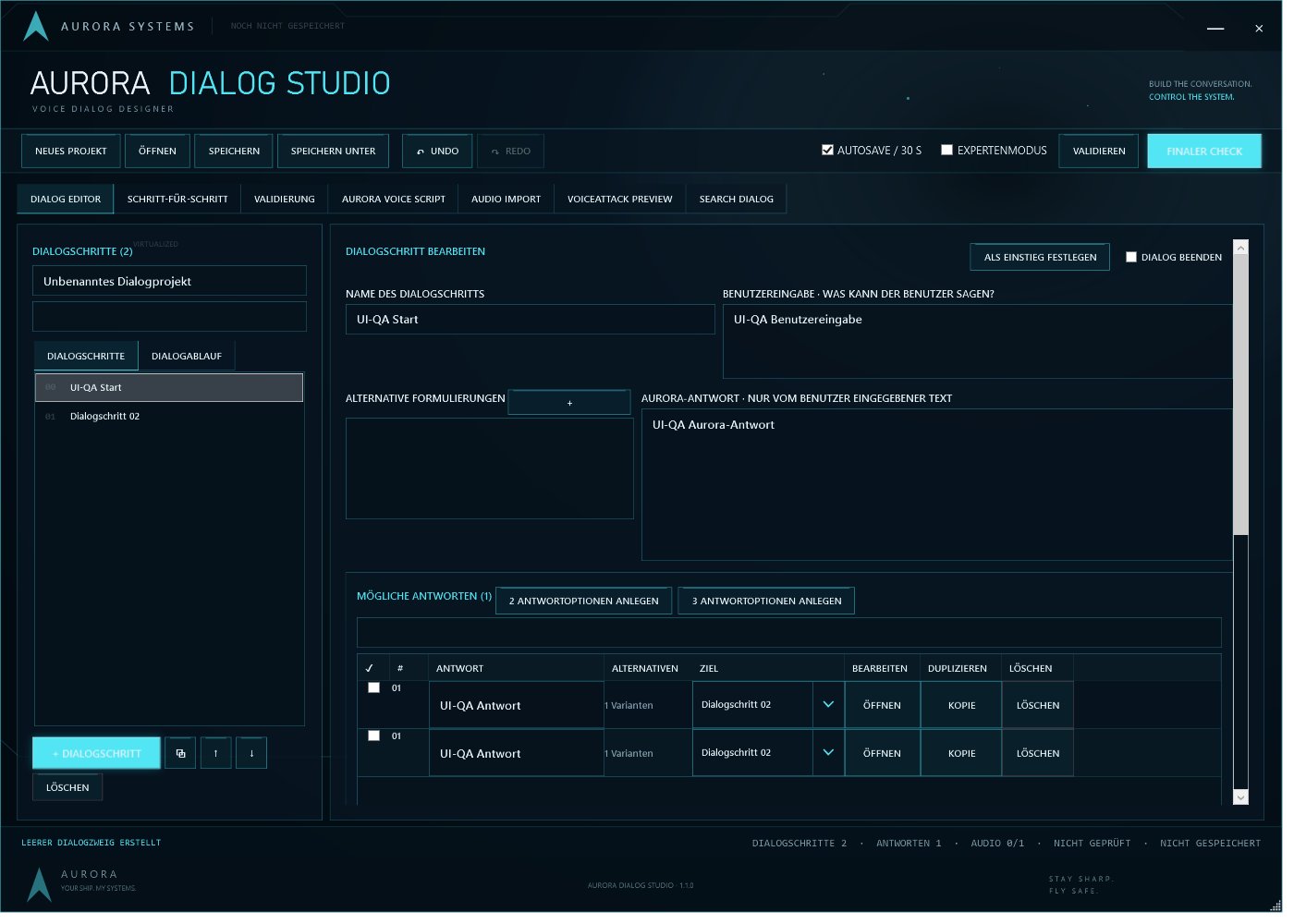This screenshot has width=1294, height=924.
Task: Click the Validieren button
Action: tap(1099, 151)
